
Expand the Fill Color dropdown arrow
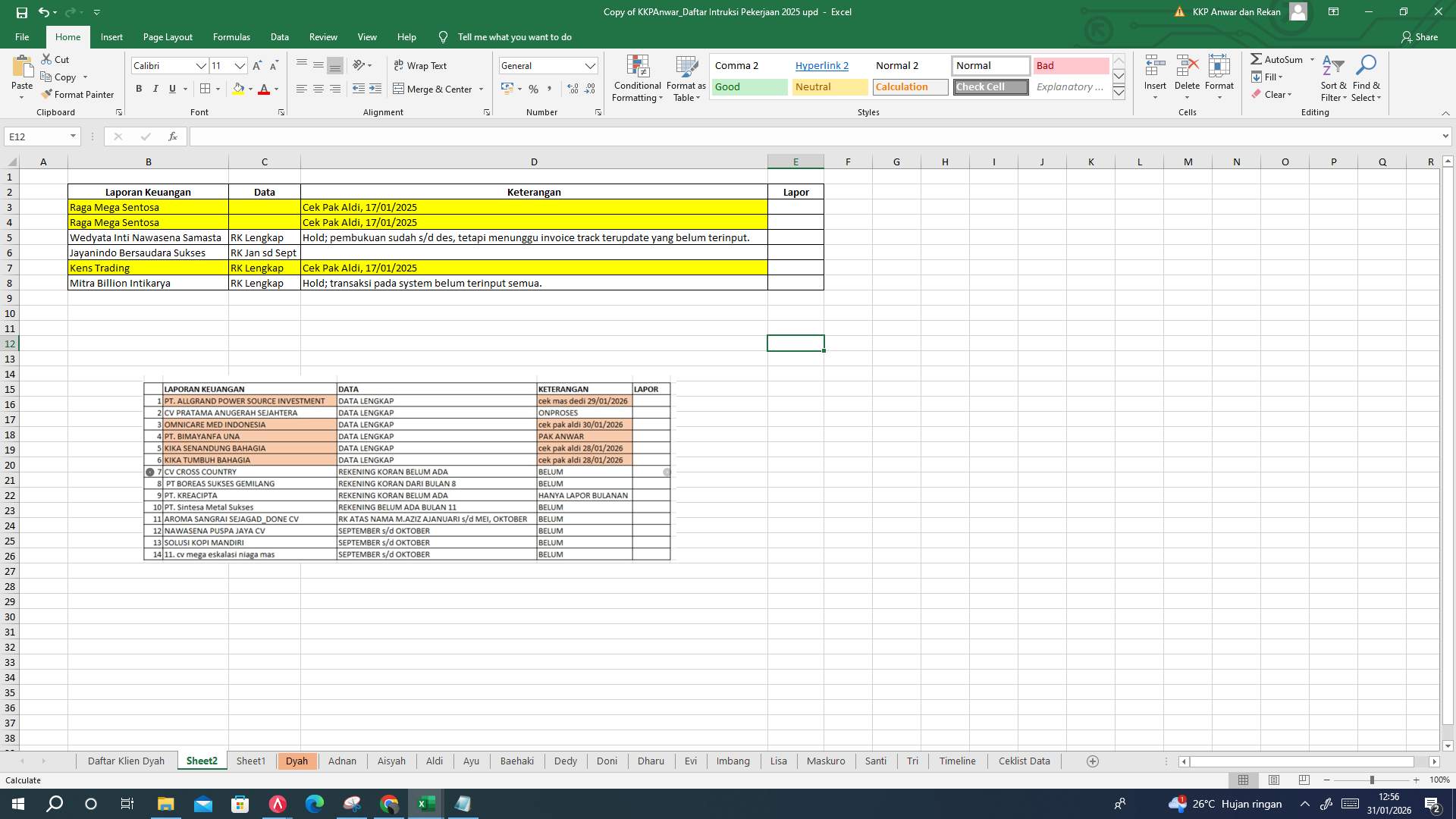point(250,89)
